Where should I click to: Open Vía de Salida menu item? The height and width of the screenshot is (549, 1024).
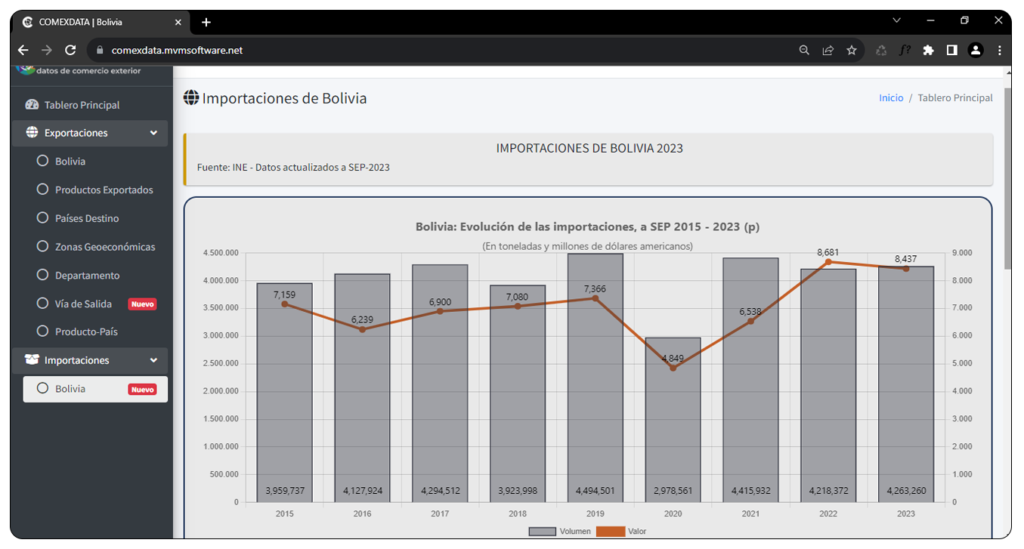tap(84, 303)
